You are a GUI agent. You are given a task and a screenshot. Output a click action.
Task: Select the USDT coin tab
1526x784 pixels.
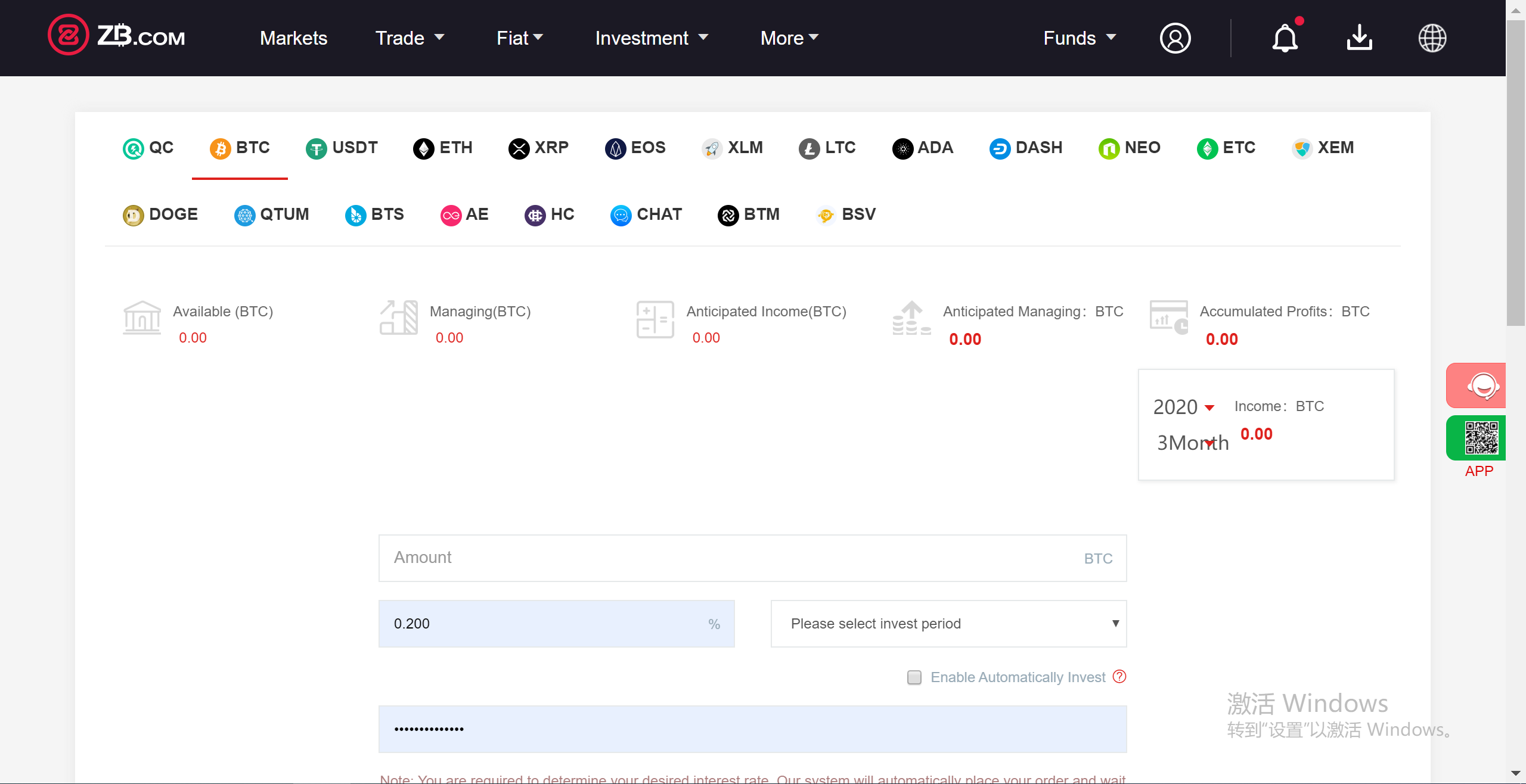coord(342,148)
